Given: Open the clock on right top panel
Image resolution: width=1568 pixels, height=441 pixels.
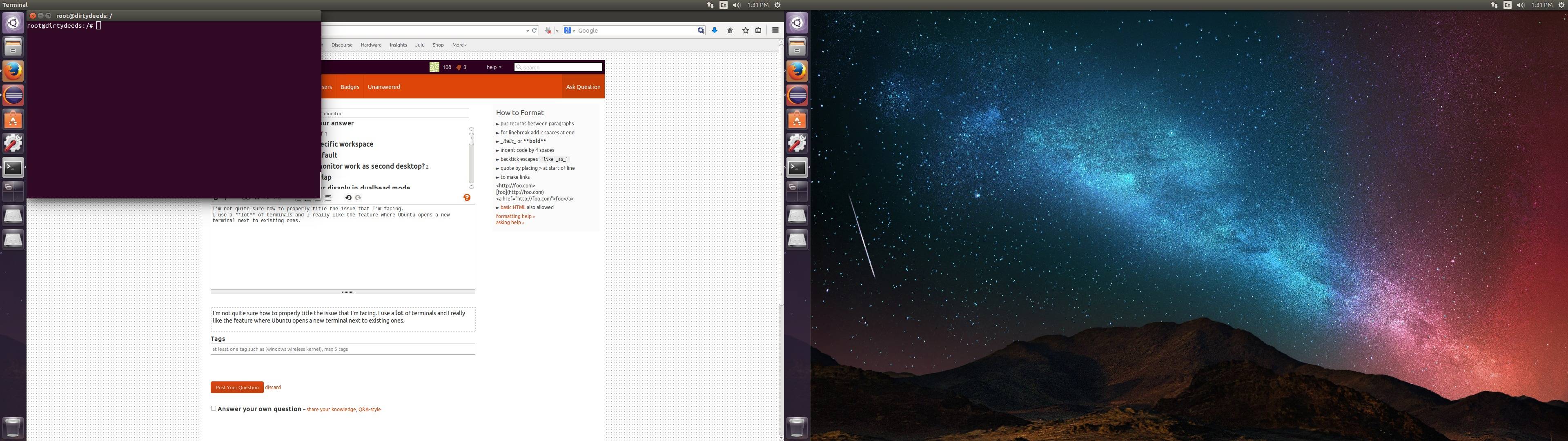Looking at the screenshot, I should point(1542,5).
